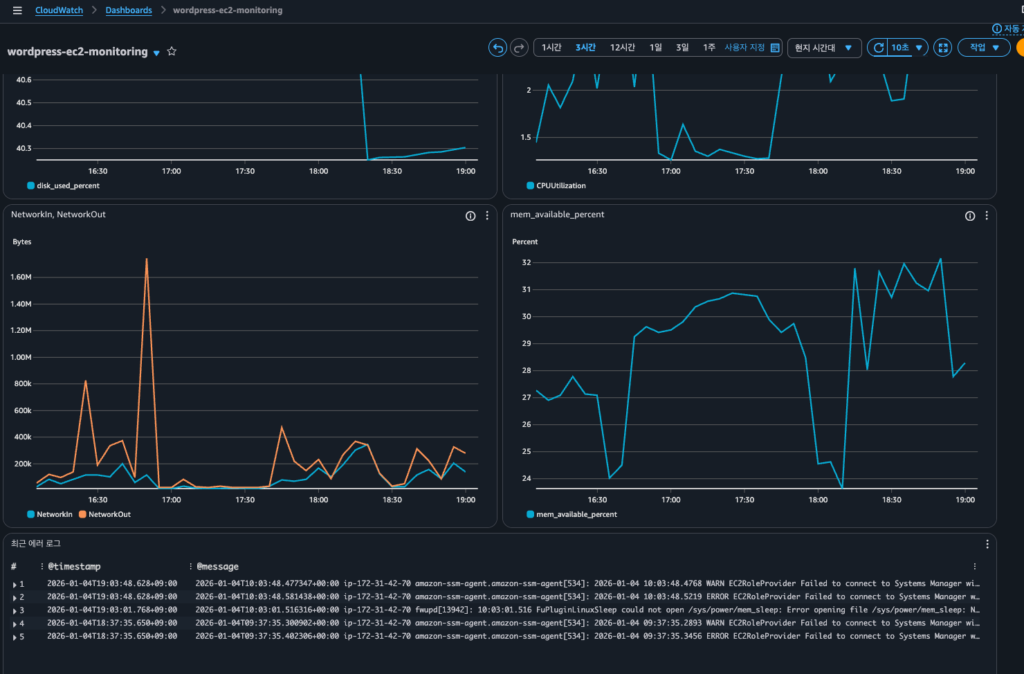
Task: Open the hamburger navigation menu
Action: click(17, 10)
